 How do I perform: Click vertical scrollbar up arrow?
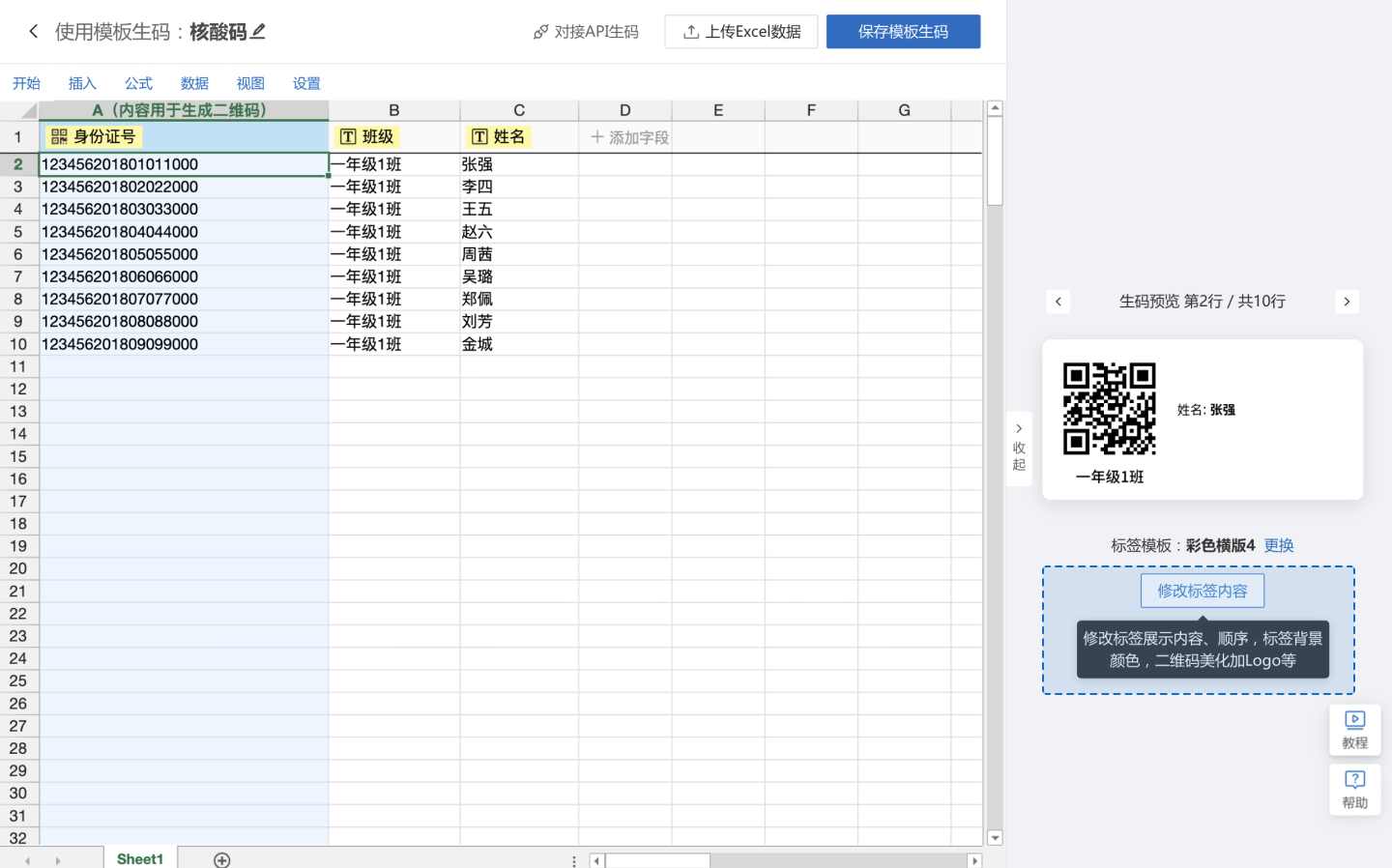995,108
